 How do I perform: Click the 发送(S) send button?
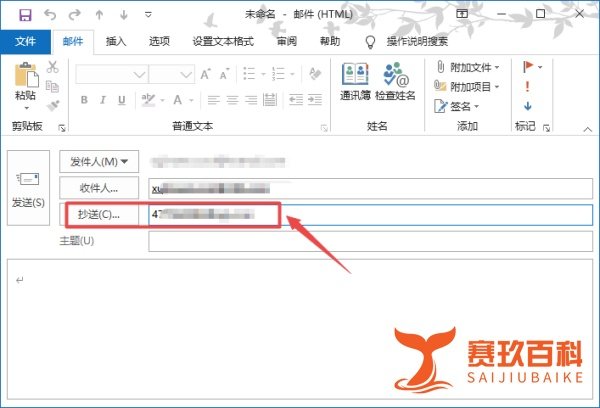tap(28, 188)
